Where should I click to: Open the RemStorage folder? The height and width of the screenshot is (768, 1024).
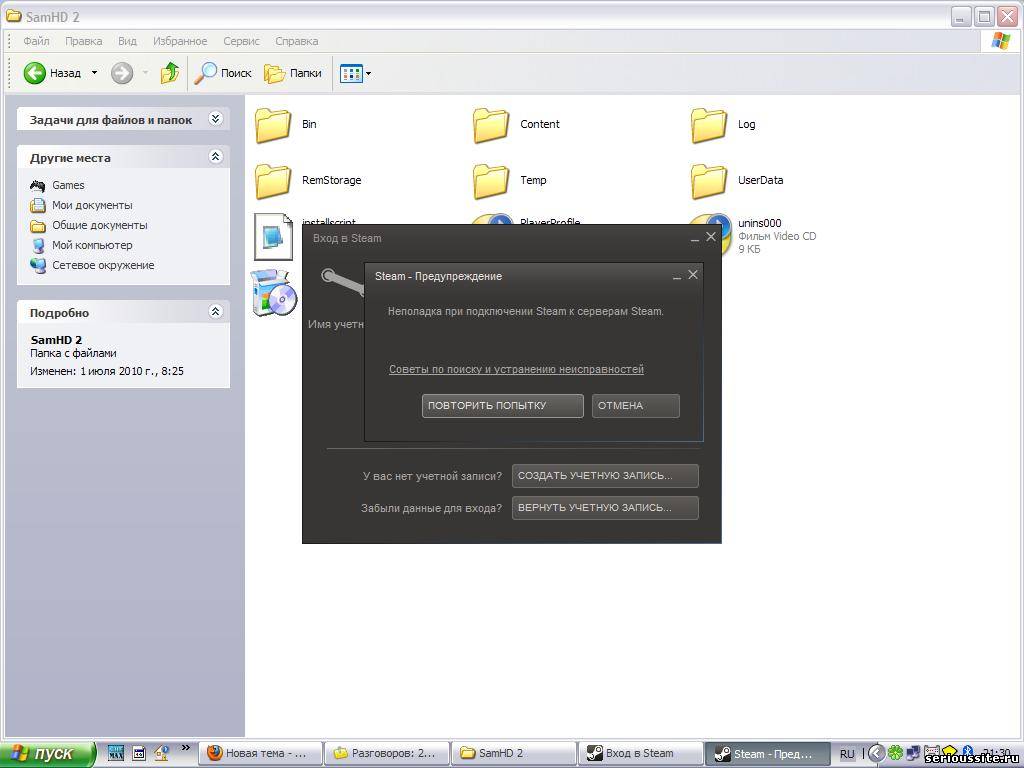coord(272,181)
